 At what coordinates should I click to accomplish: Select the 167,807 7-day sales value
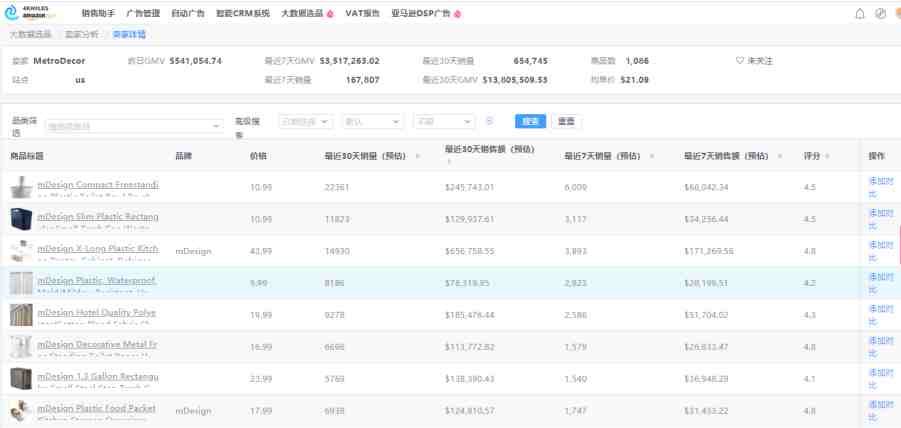pos(362,80)
